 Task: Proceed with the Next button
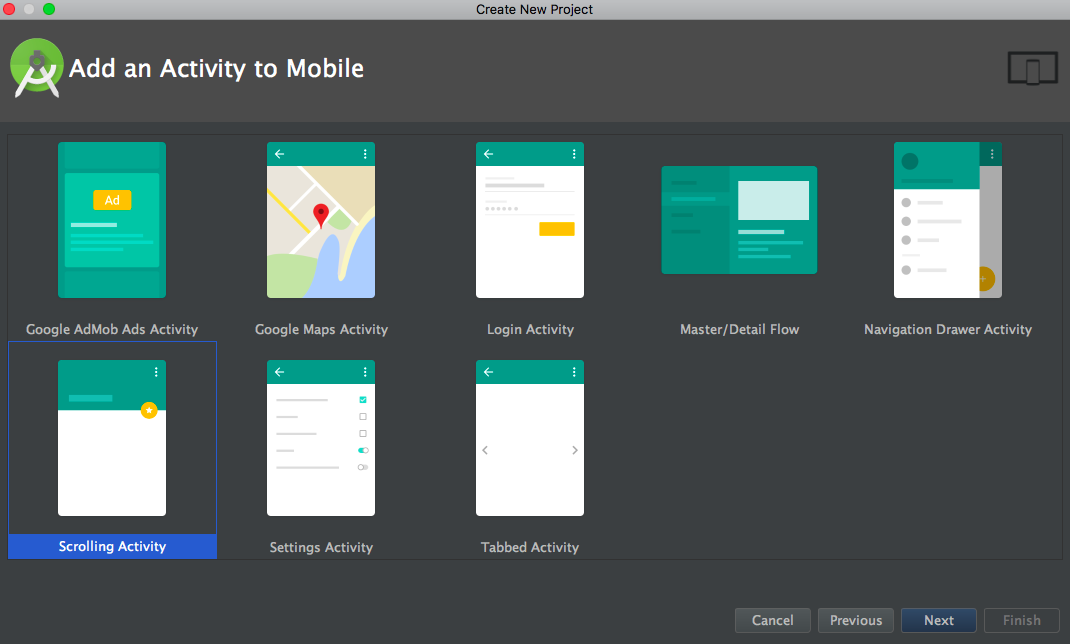point(938,620)
